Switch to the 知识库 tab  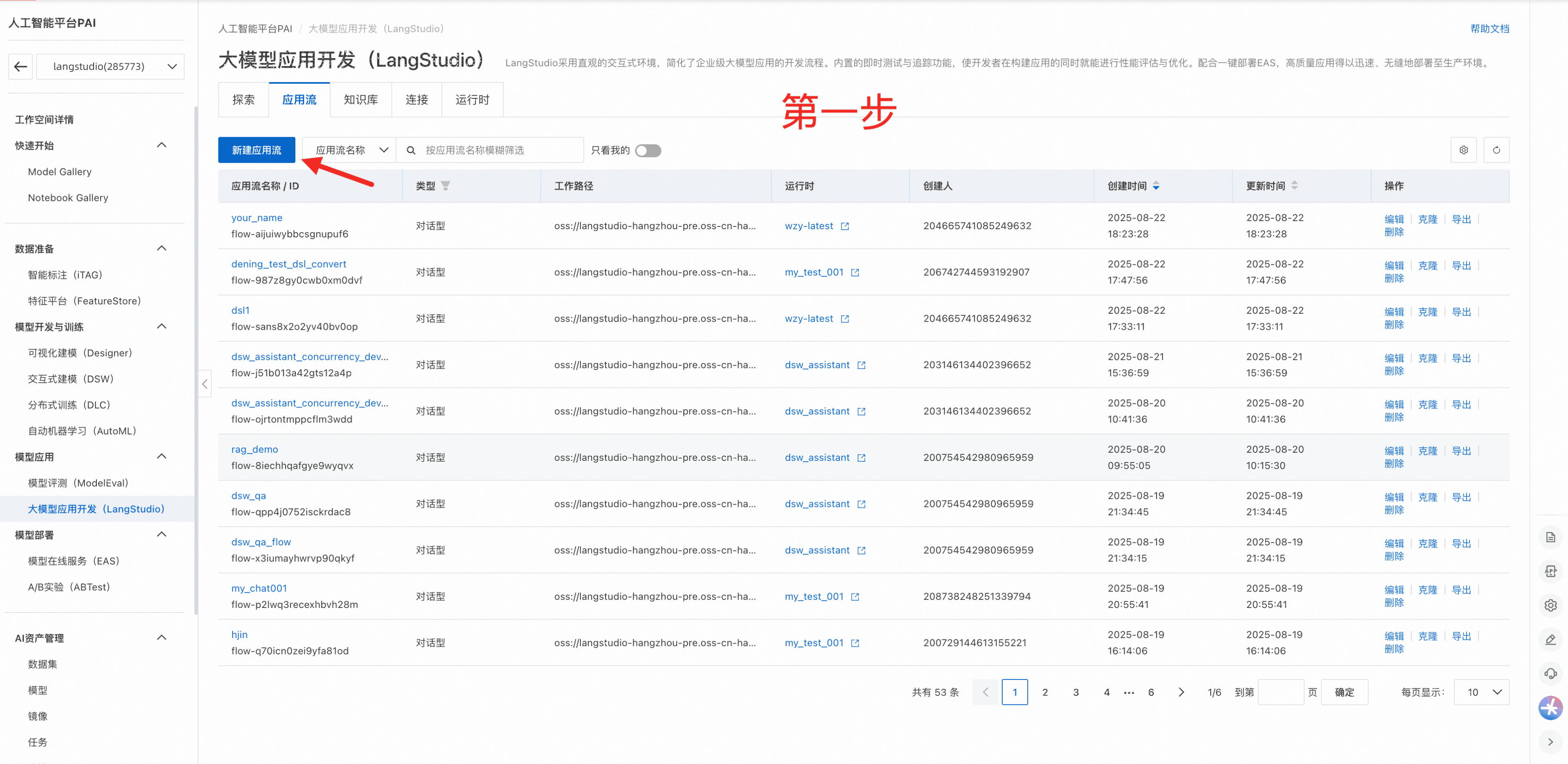361,100
